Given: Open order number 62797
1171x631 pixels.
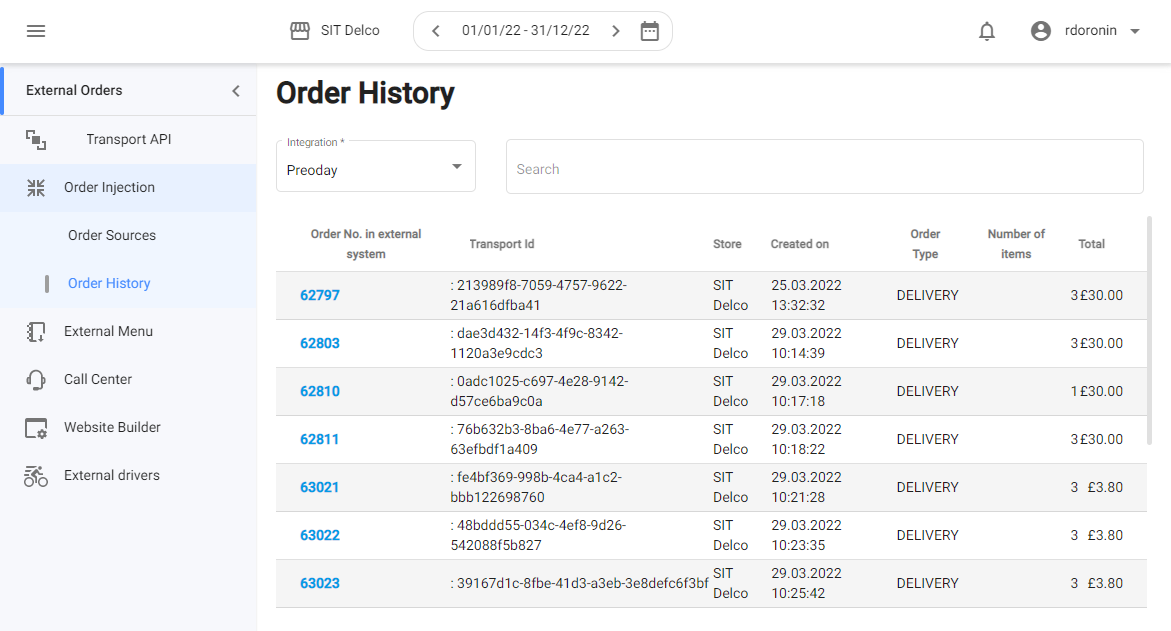Looking at the screenshot, I should 320,296.
